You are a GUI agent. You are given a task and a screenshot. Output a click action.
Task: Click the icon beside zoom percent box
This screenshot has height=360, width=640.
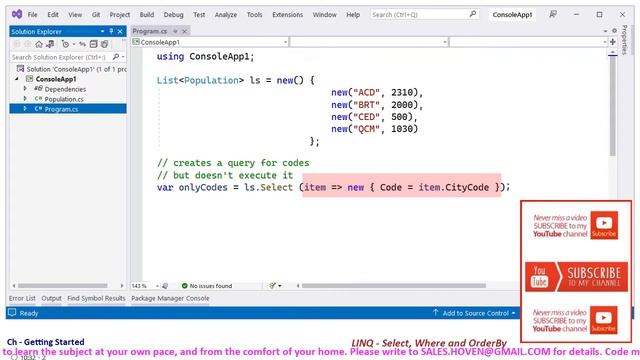tap(165, 286)
